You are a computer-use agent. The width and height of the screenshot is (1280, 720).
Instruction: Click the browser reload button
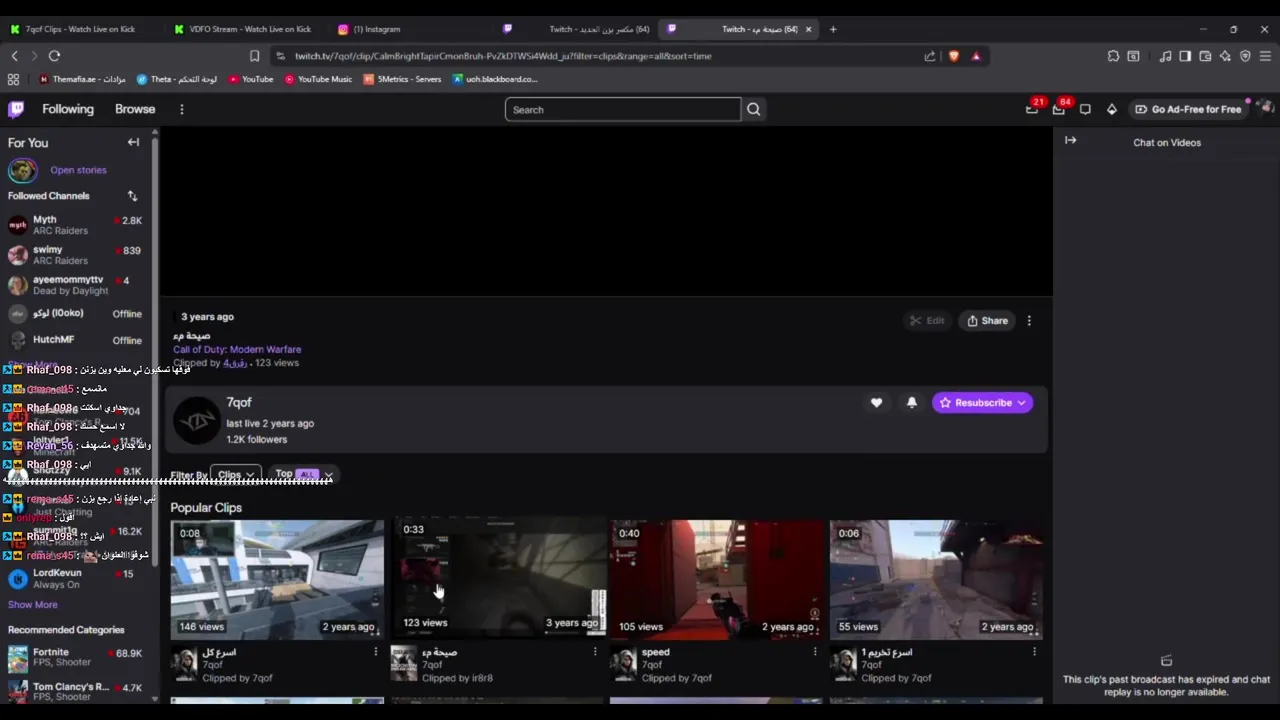click(x=54, y=56)
